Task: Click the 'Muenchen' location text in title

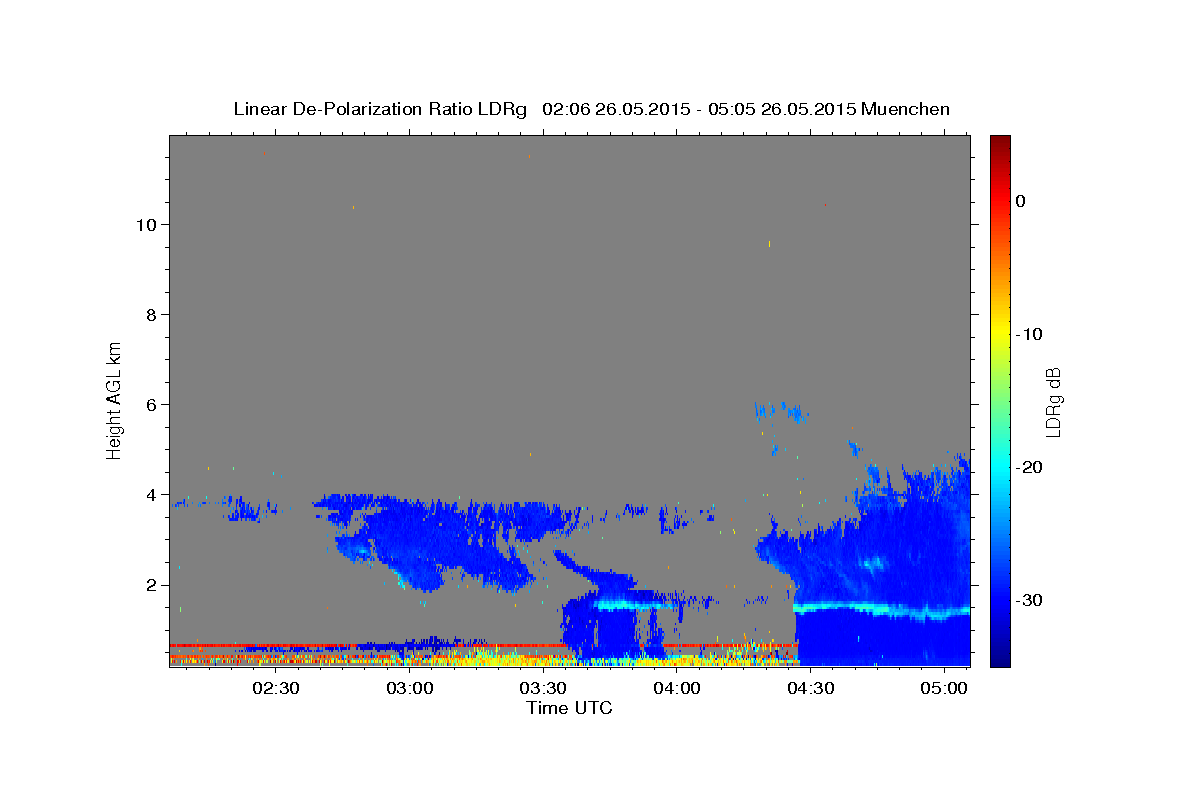Action: (906, 109)
